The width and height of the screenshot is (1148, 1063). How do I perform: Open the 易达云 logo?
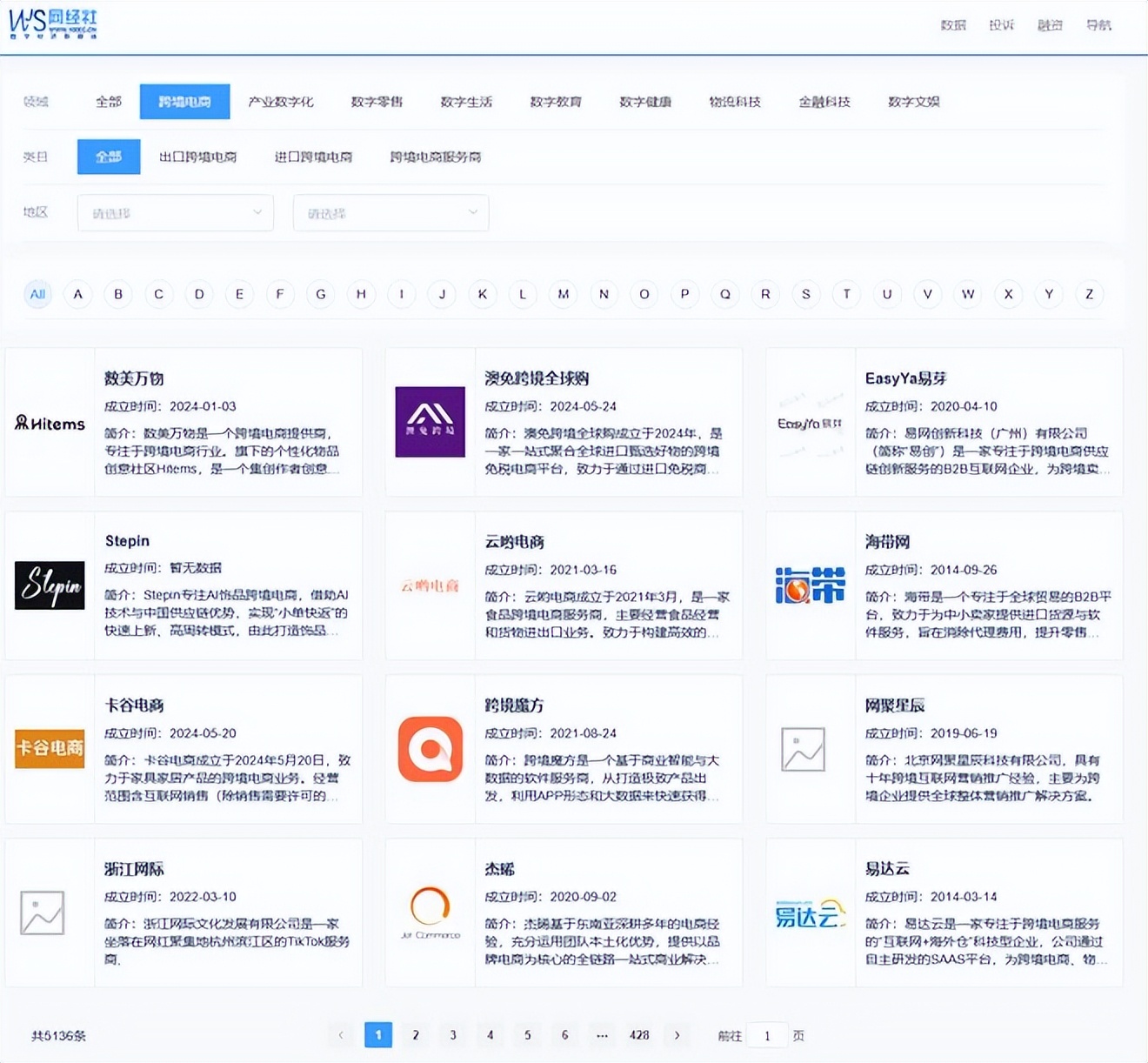810,913
